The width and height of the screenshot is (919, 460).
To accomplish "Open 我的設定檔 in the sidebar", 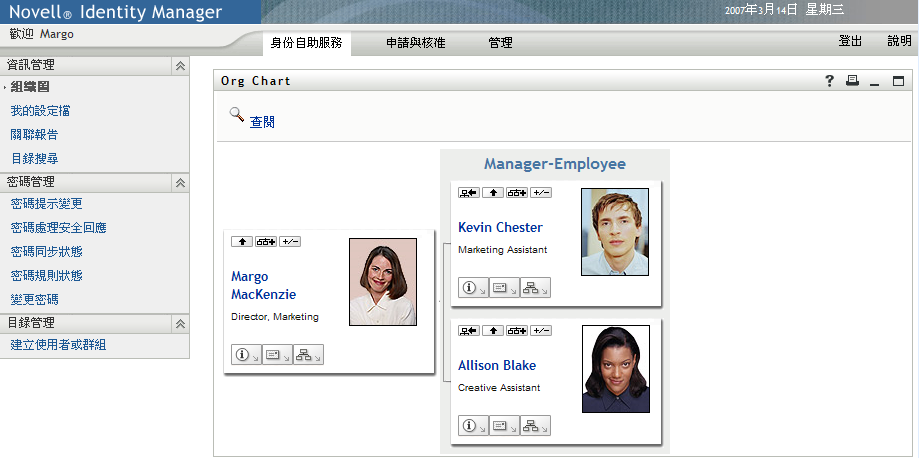I will tap(40, 111).
